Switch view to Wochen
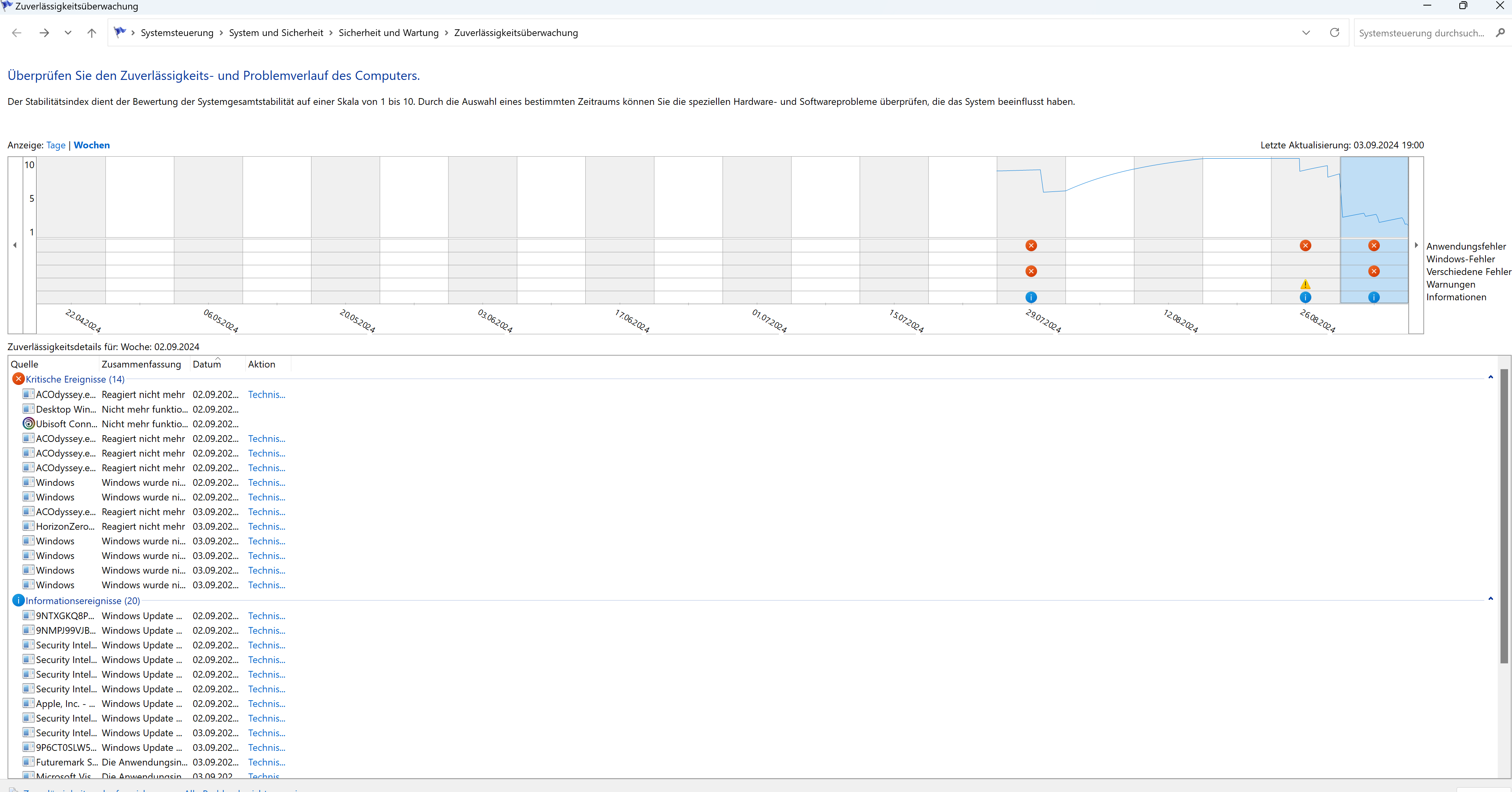 click(x=91, y=145)
